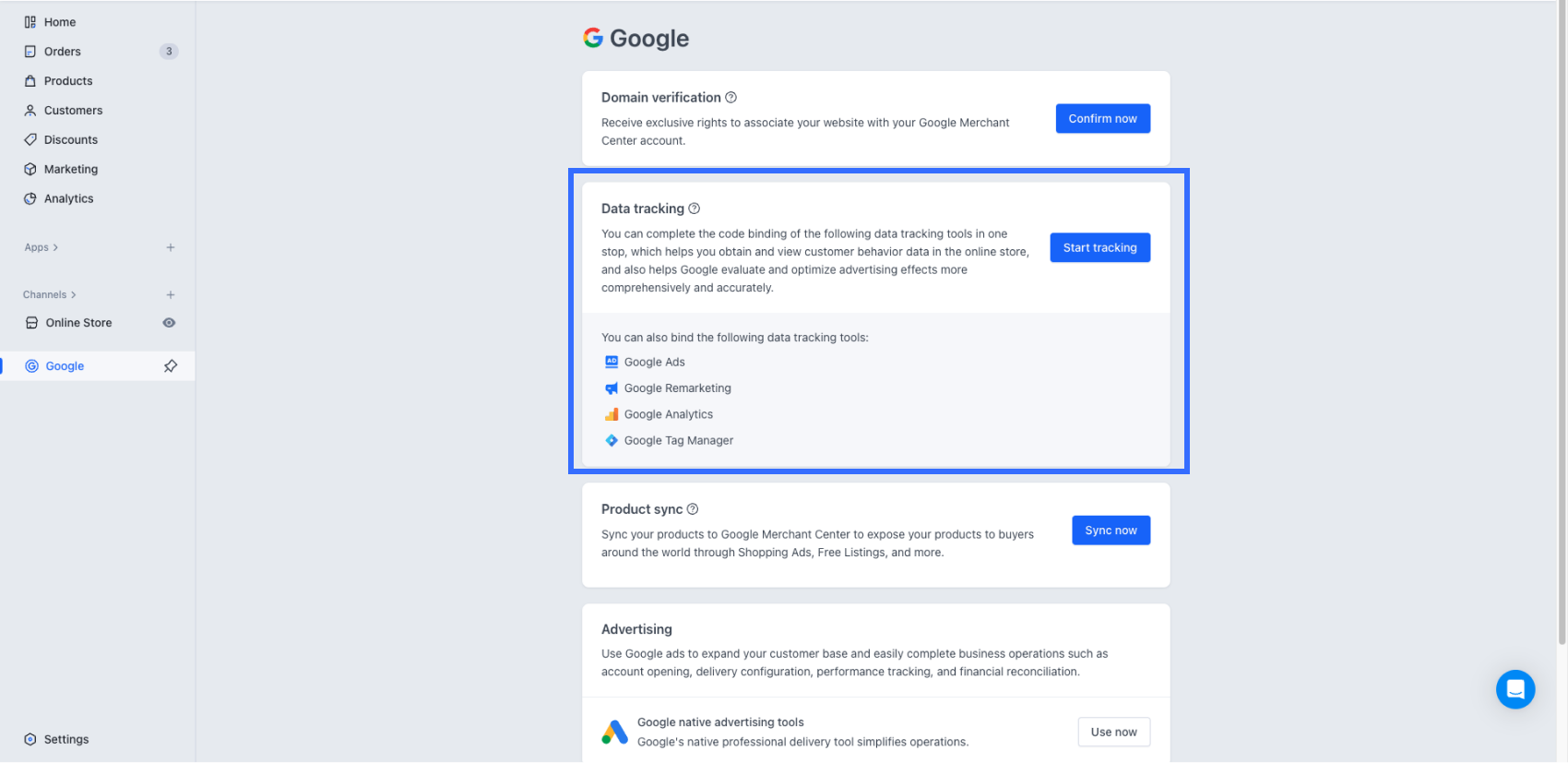Preview Online Store with eye icon
The image size is (1568, 763).
point(169,323)
